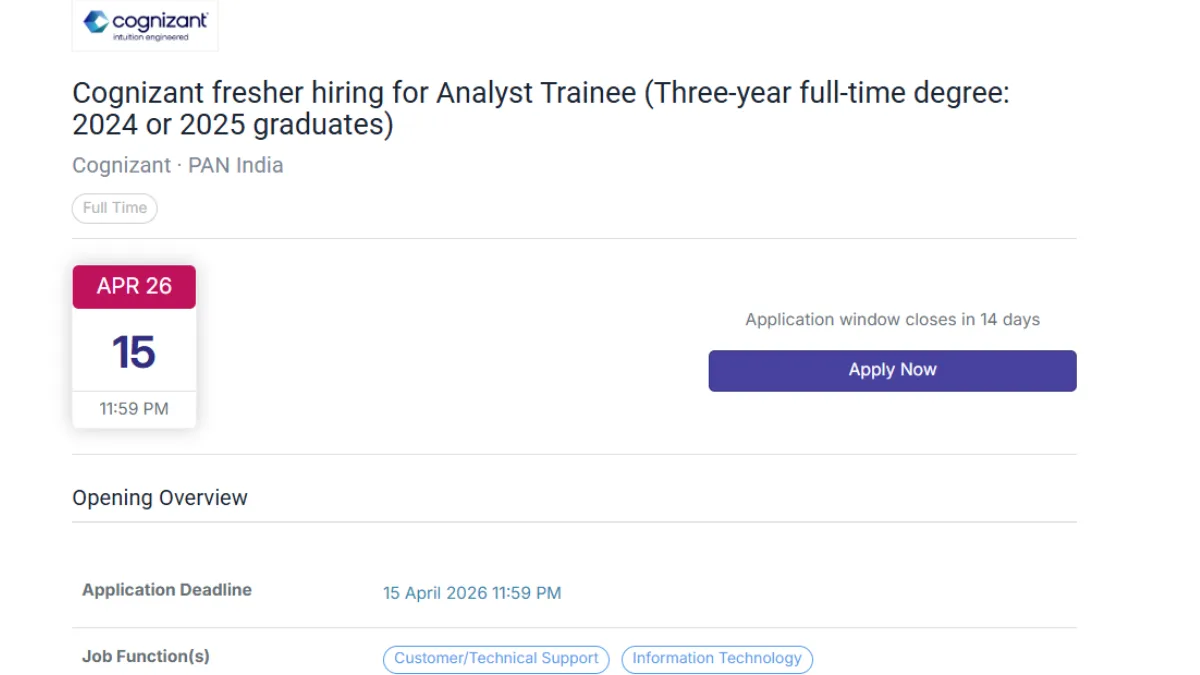Viewport: 1200px width, 675px height.
Task: Click the Job Function(s) field label
Action: (146, 657)
